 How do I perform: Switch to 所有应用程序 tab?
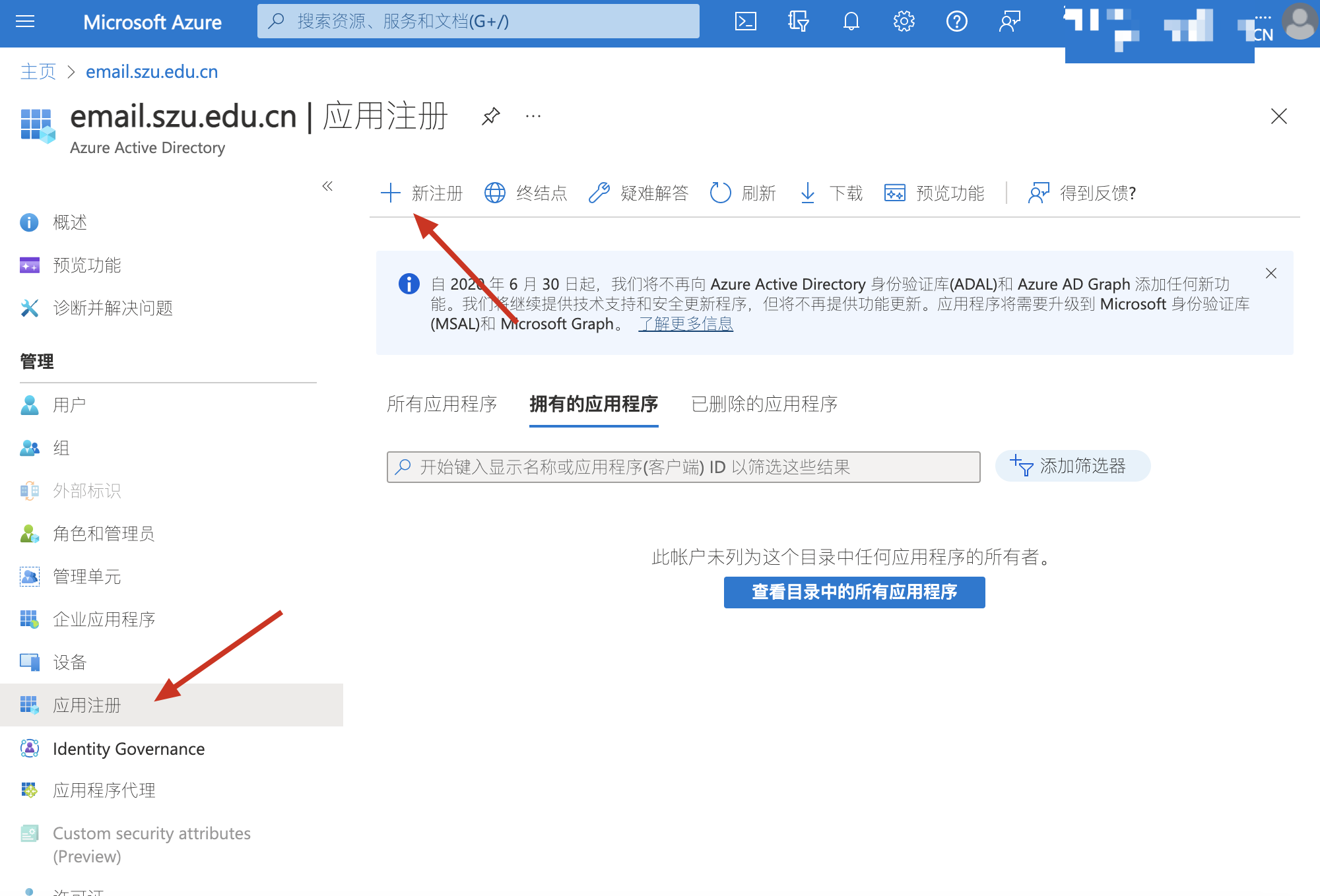pyautogui.click(x=442, y=404)
